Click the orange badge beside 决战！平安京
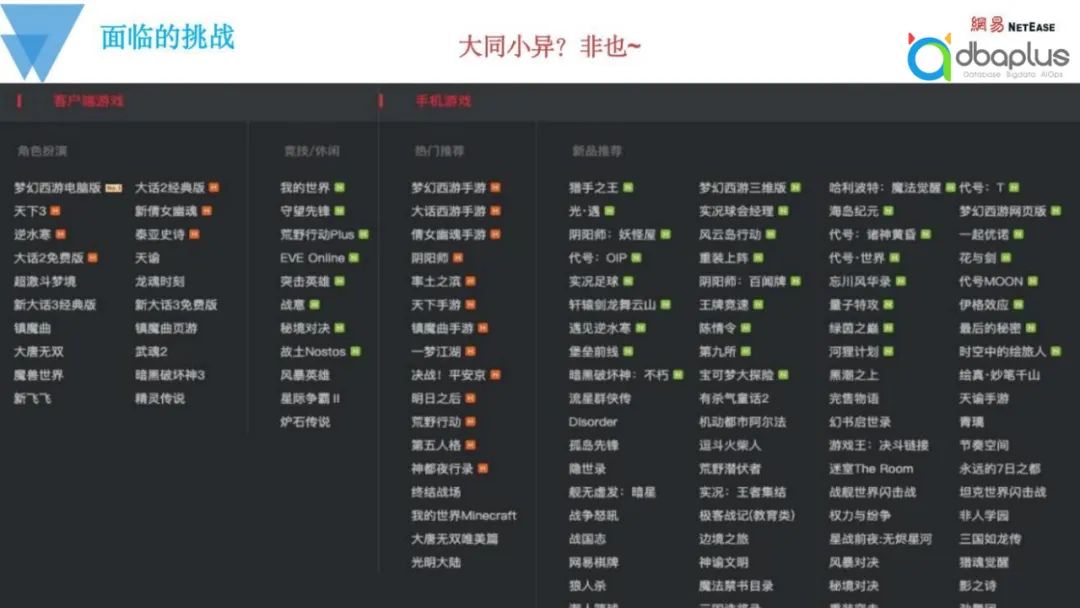1080x608 pixels. pos(495,375)
